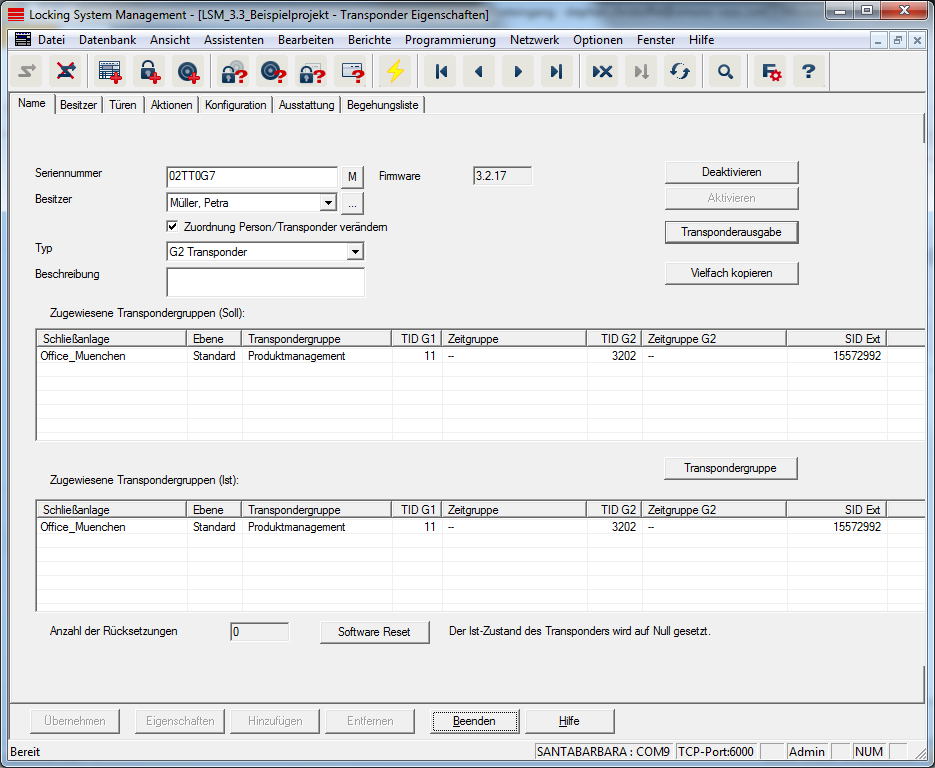Click the yellow lightning bolt programming icon
The image size is (935, 768).
pos(395,72)
